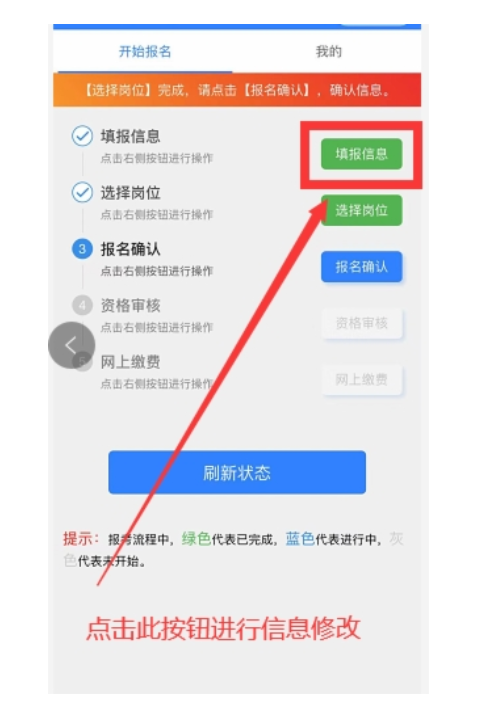
Task: Click the gray step 4 circle icon
Action: tap(82, 305)
